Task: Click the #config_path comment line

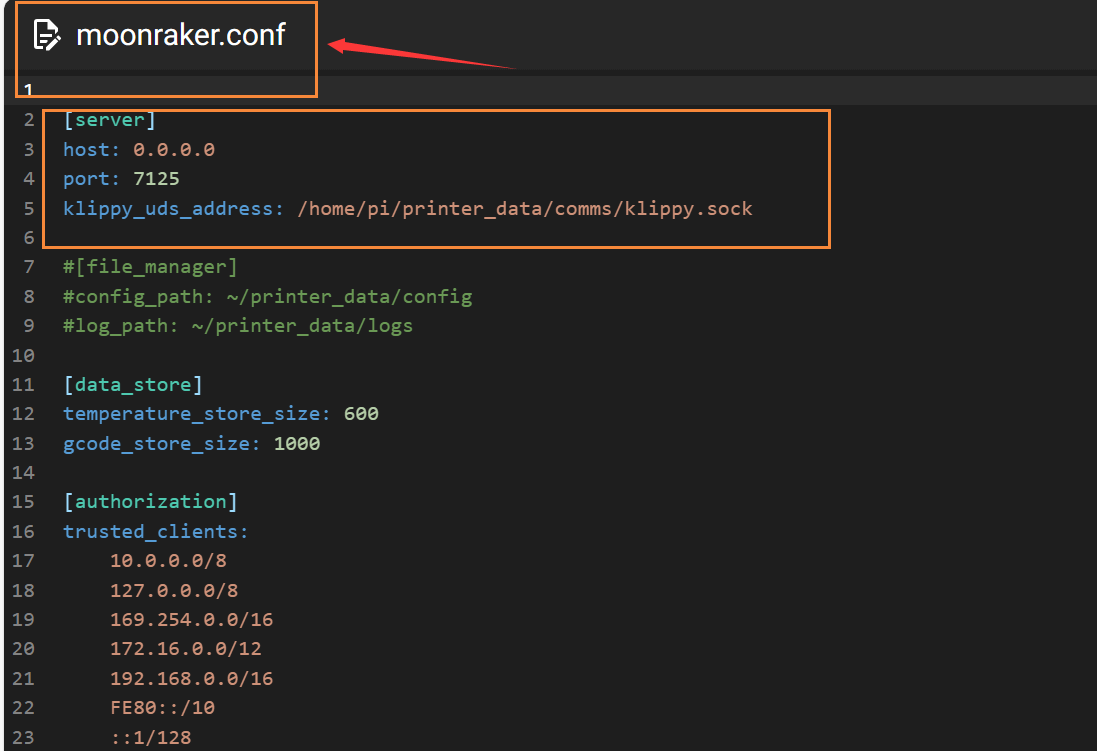Action: (x=267, y=297)
